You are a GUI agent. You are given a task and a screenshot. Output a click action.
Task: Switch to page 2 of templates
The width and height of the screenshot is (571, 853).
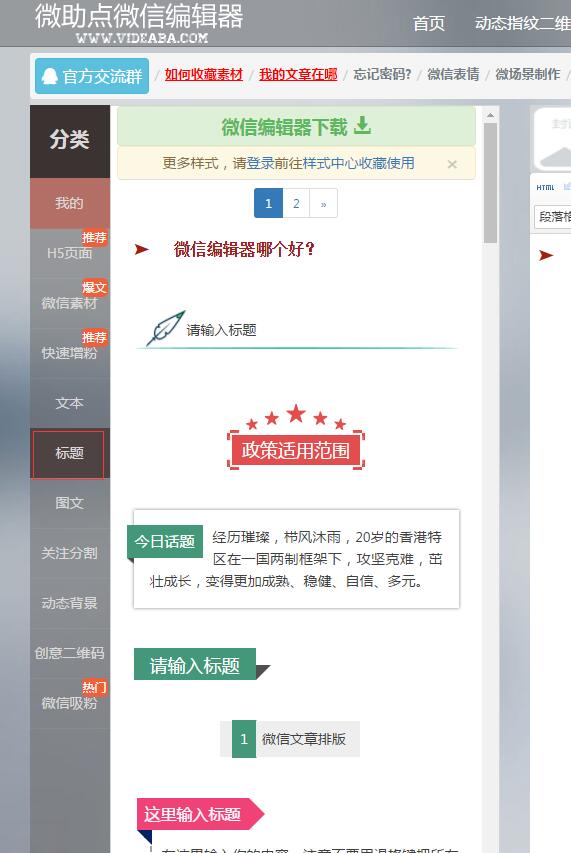click(296, 203)
